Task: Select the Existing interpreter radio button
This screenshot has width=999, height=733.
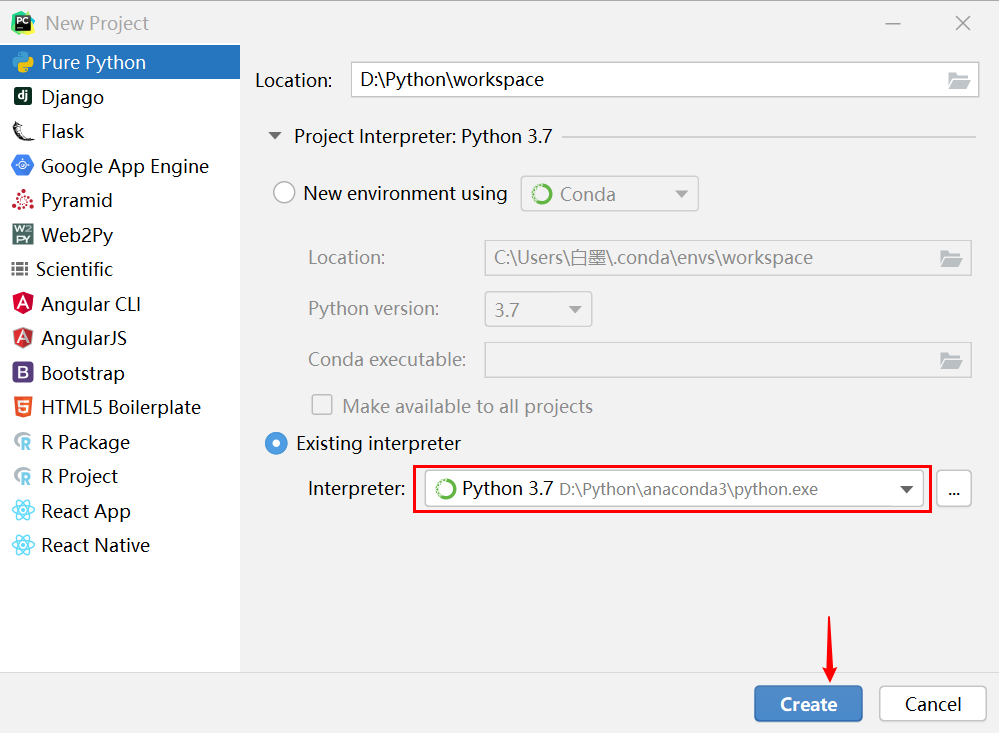Action: (x=276, y=443)
